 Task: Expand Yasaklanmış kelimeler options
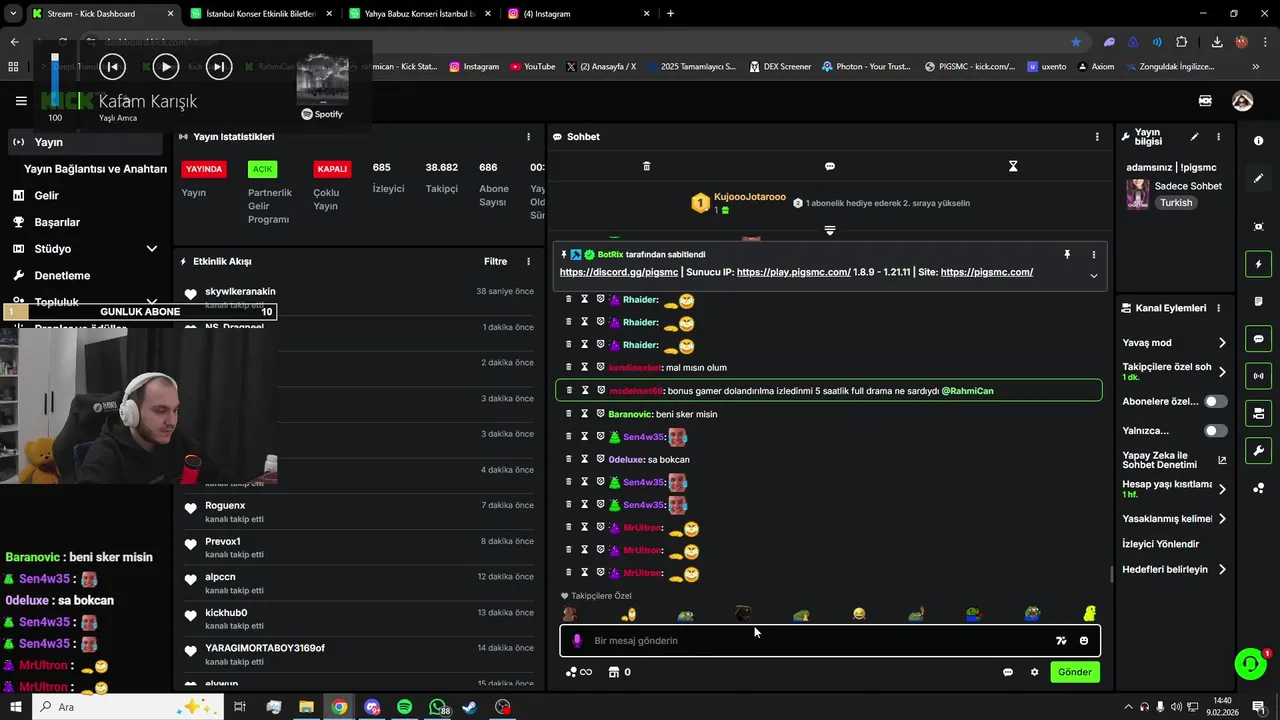click(1222, 519)
